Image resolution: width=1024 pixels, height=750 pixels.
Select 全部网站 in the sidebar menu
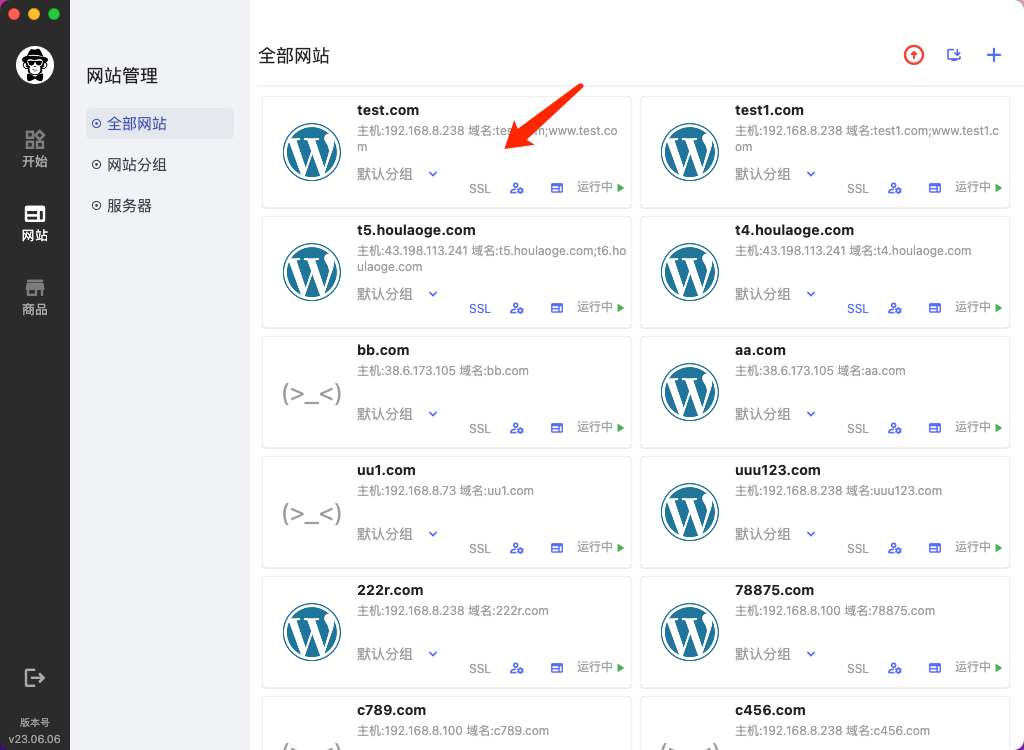tap(160, 123)
